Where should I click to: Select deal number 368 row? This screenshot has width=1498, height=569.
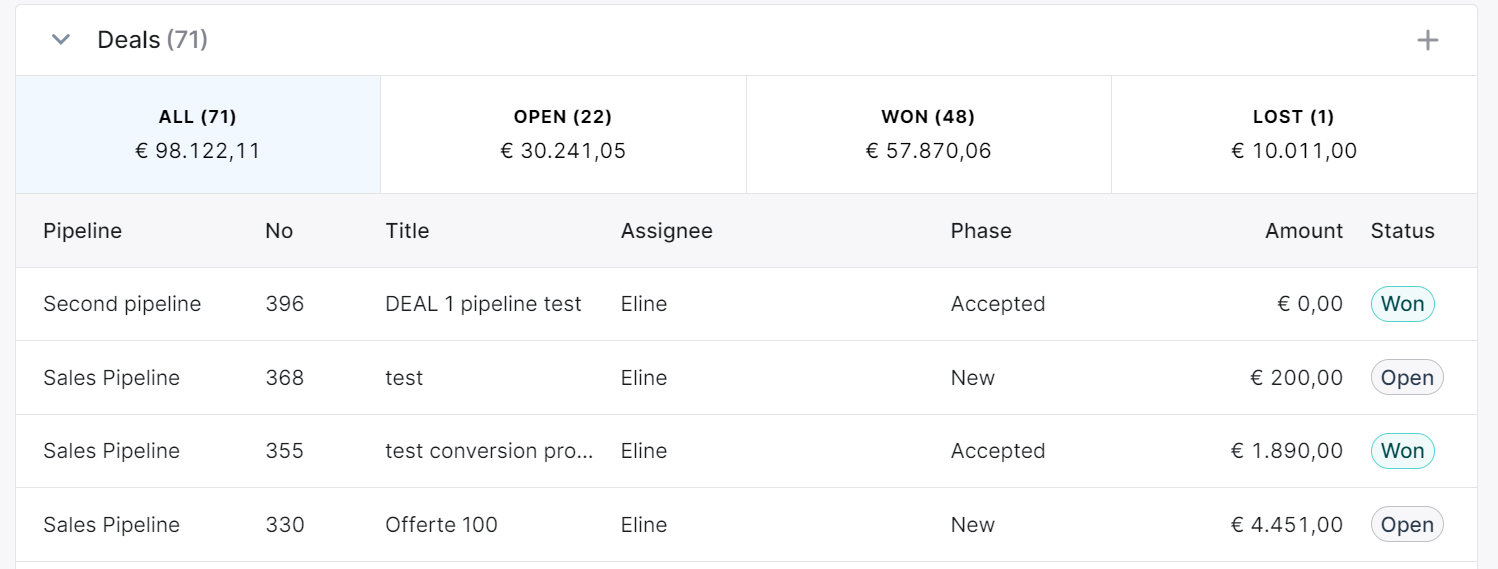[746, 378]
